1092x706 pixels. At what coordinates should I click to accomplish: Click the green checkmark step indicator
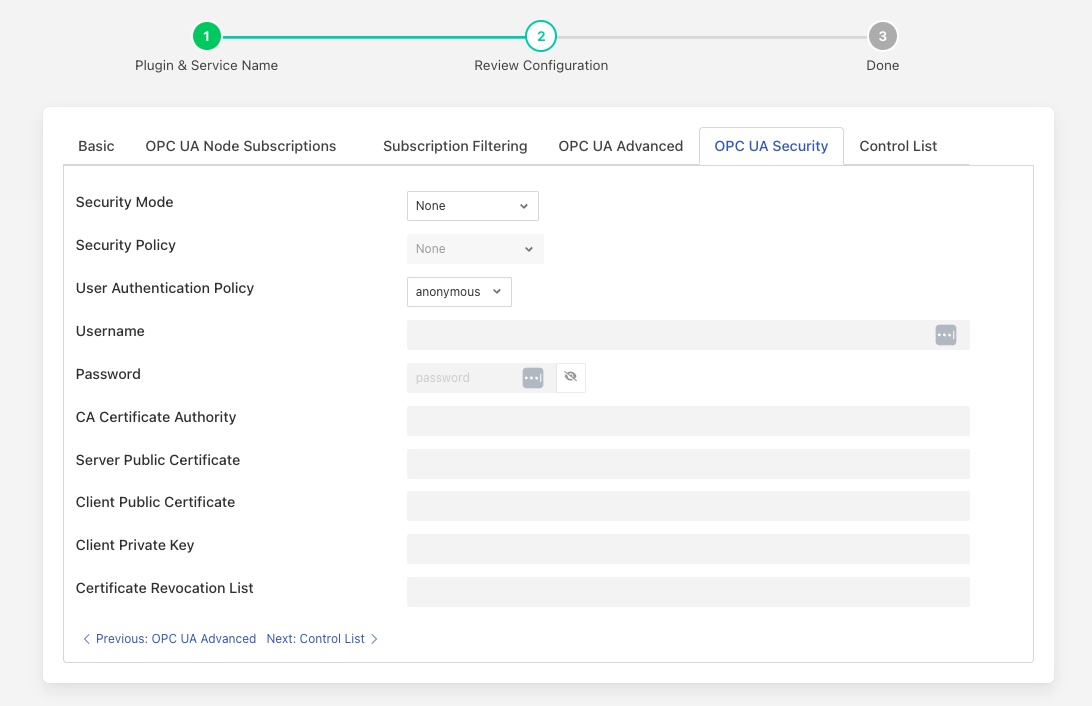point(206,35)
